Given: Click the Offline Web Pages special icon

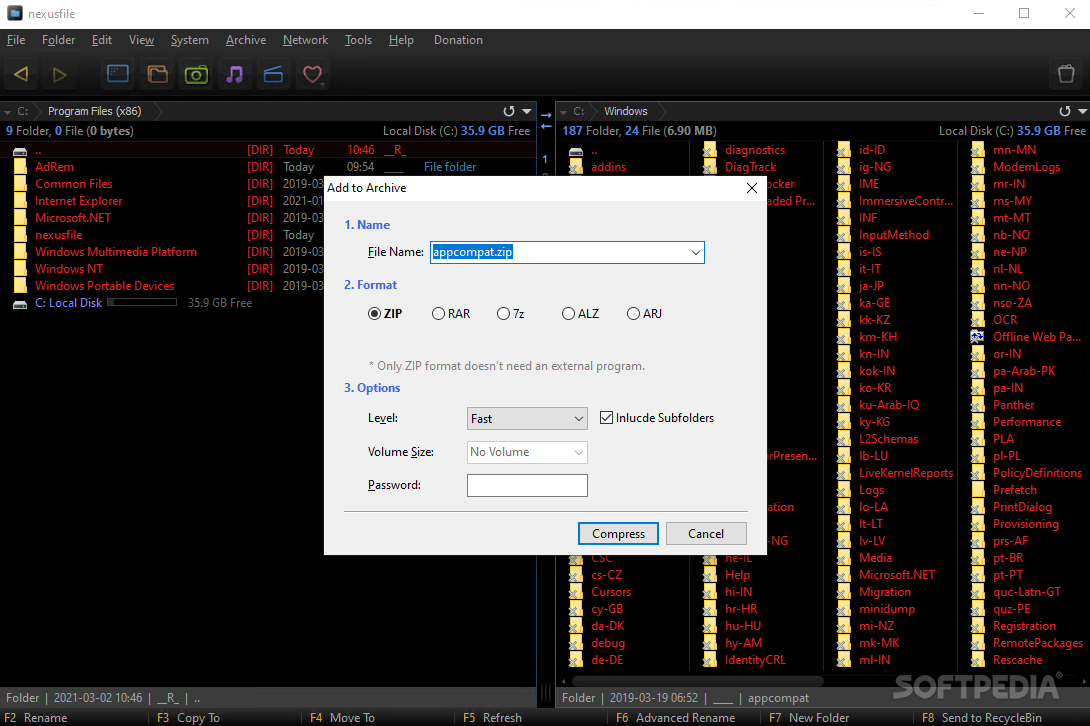Looking at the screenshot, I should click(977, 337).
